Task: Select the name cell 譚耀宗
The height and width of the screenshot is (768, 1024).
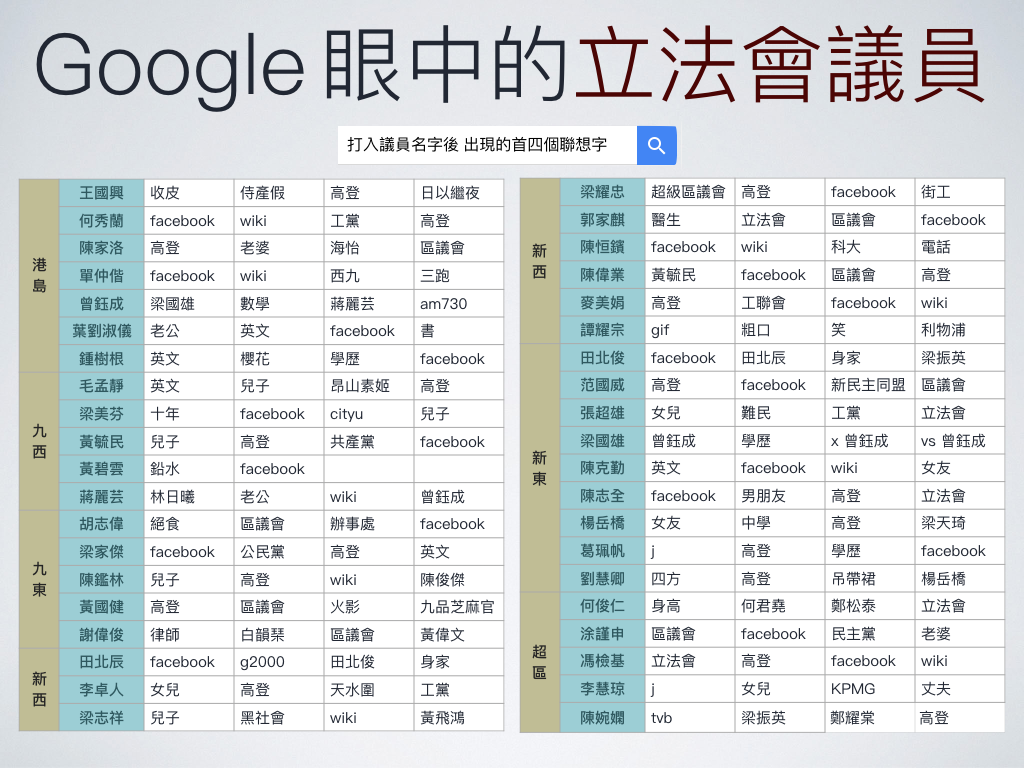Action: pyautogui.click(x=602, y=330)
